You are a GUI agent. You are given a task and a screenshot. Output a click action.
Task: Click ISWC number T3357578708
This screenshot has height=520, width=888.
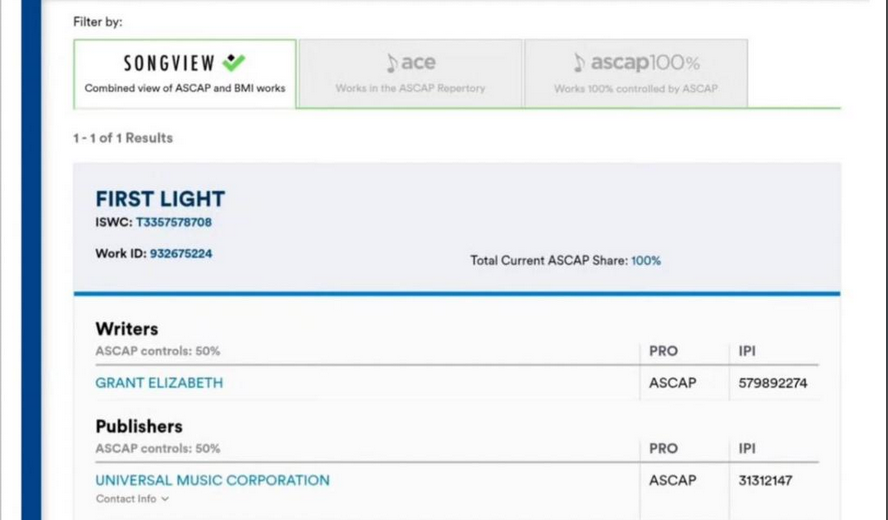point(174,222)
